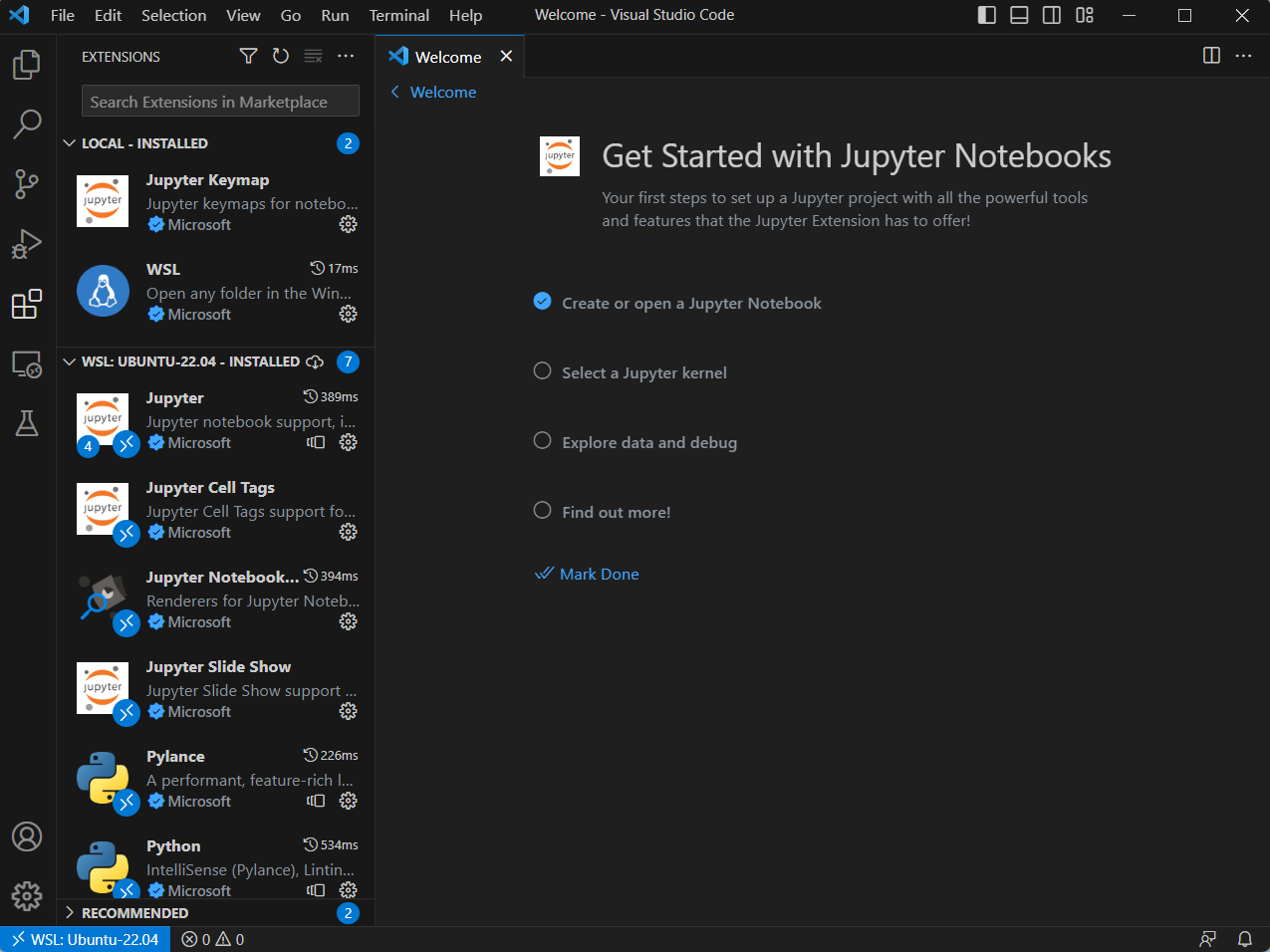This screenshot has width=1270, height=952.
Task: Select the 'Select a Jupyter kernel' step
Action: click(643, 372)
